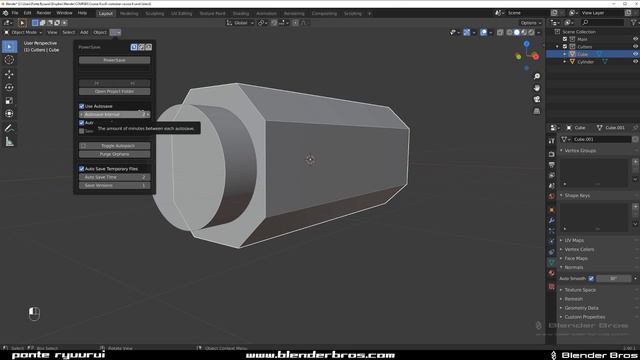Open the Render menu
640x360 pixels.
pyautogui.click(x=44, y=13)
